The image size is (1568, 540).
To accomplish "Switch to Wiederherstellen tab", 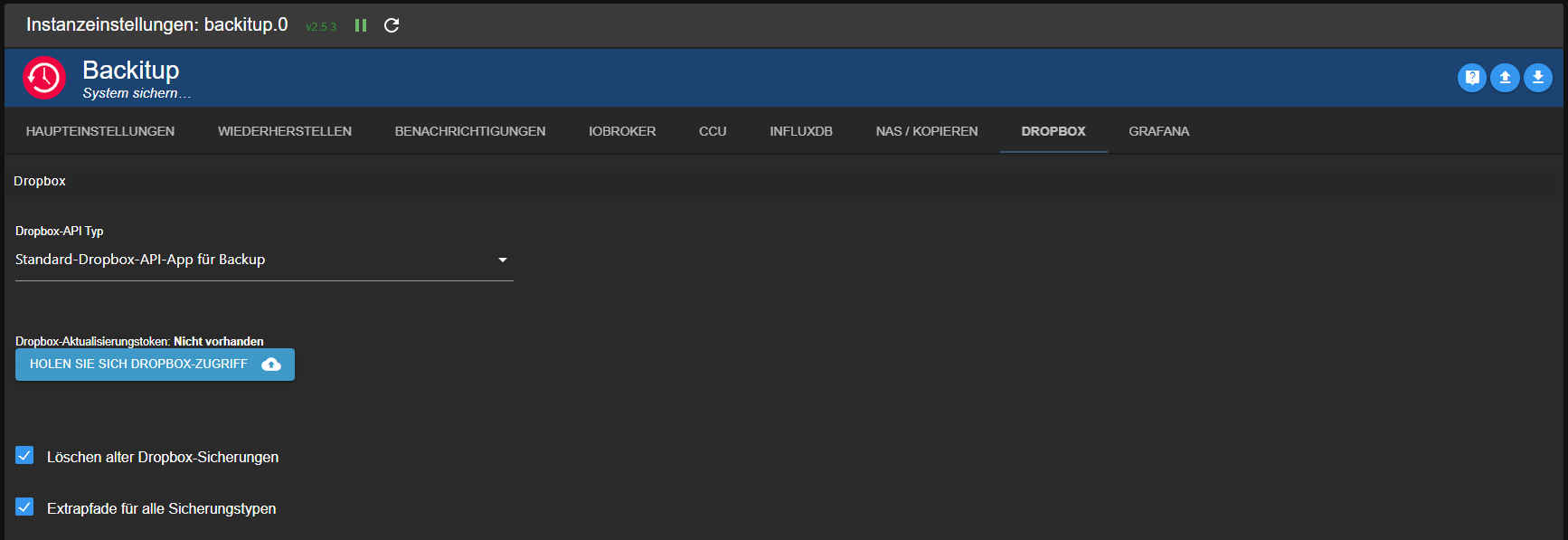I will [285, 131].
